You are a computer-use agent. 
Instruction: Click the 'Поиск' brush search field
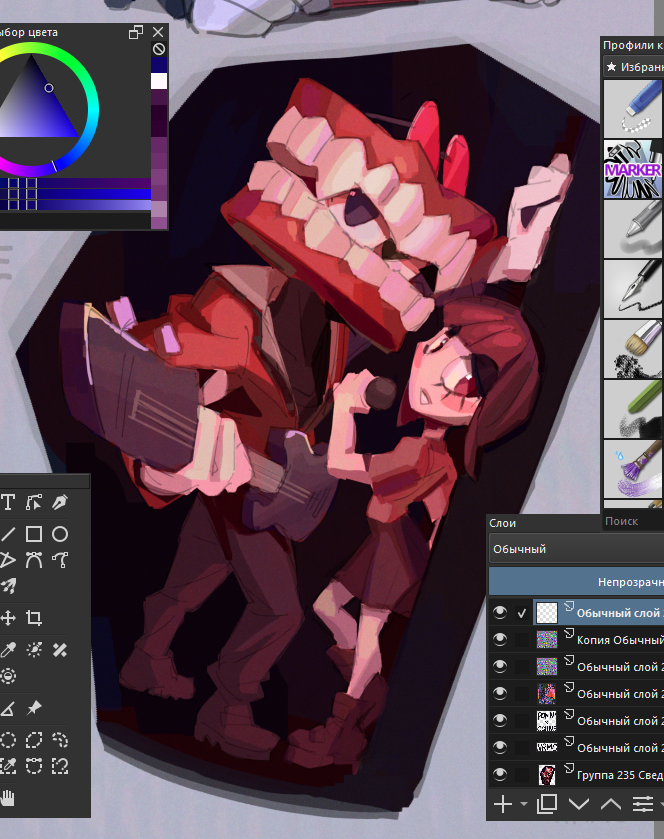tap(634, 521)
